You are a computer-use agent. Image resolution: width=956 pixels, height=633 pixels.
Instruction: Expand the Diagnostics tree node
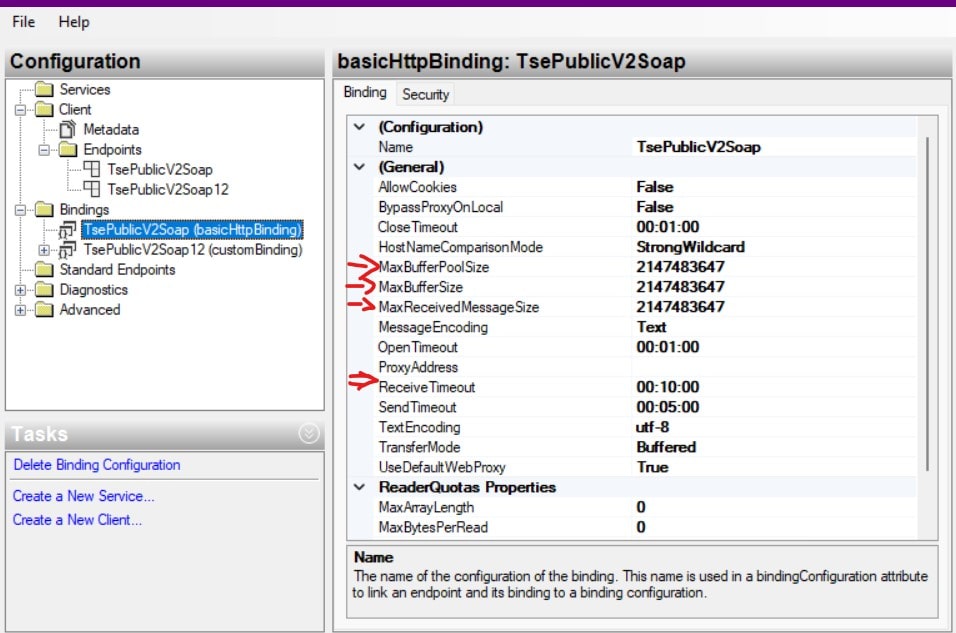click(x=20, y=290)
